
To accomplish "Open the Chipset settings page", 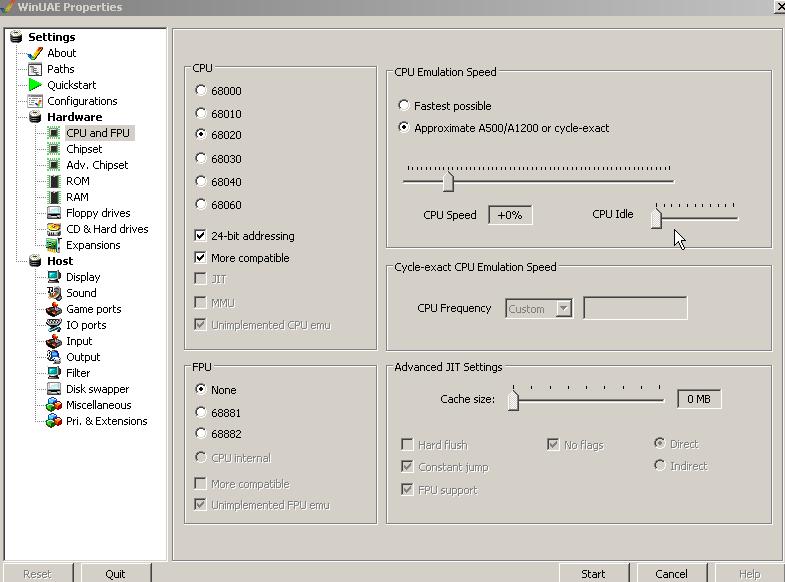I will click(84, 149).
